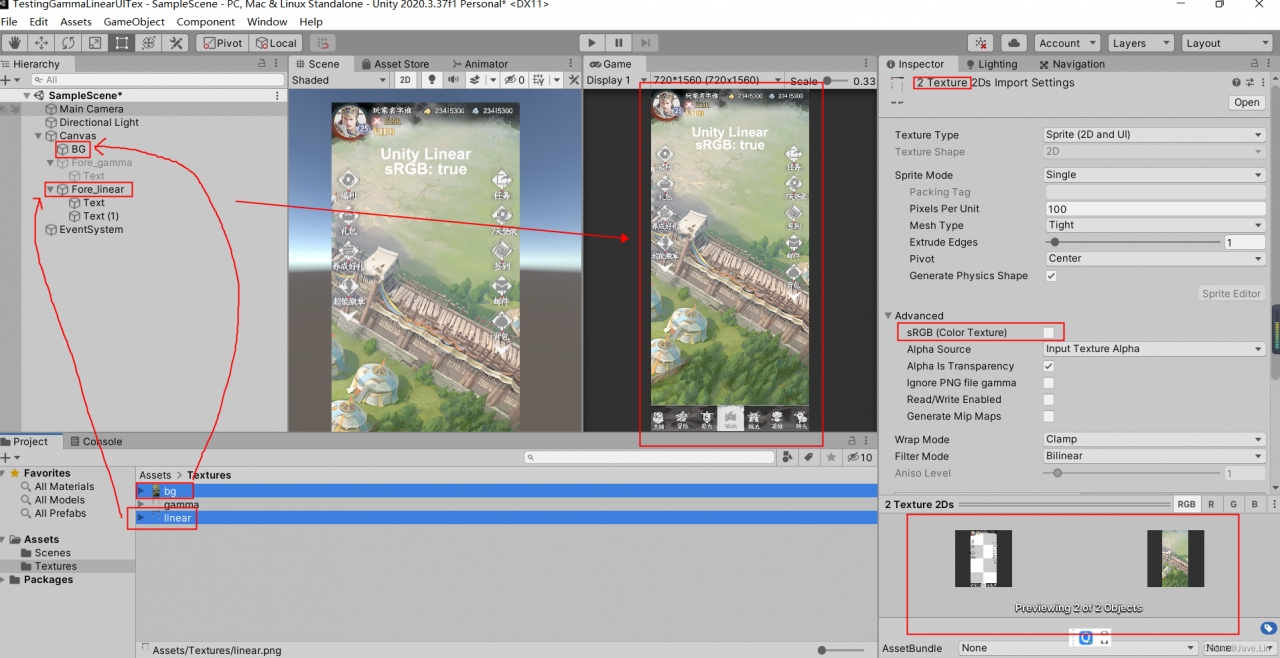The width and height of the screenshot is (1280, 658).
Task: Open Component menu
Action: pyautogui.click(x=207, y=22)
